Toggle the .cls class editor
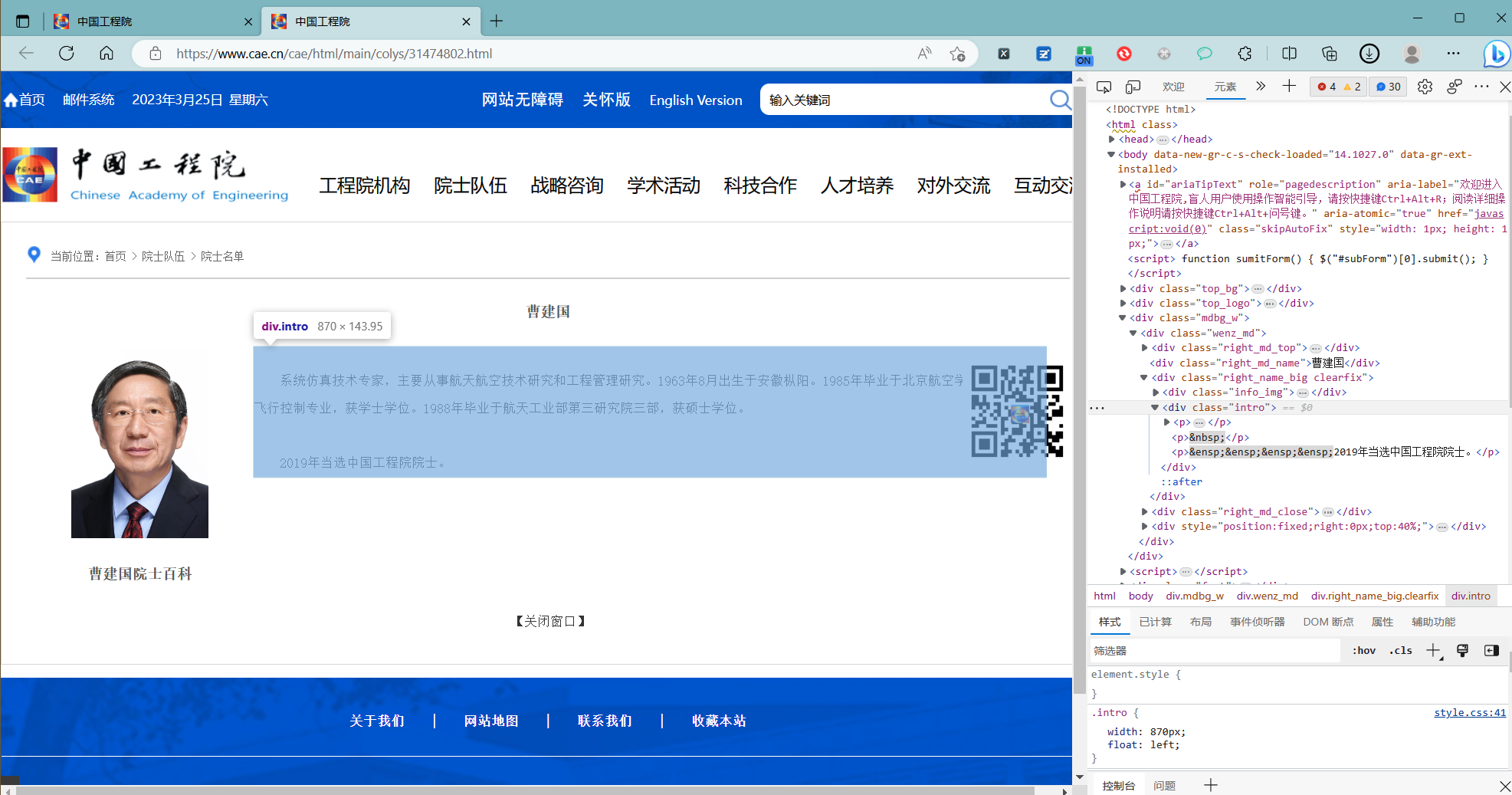1512x795 pixels. point(1401,650)
